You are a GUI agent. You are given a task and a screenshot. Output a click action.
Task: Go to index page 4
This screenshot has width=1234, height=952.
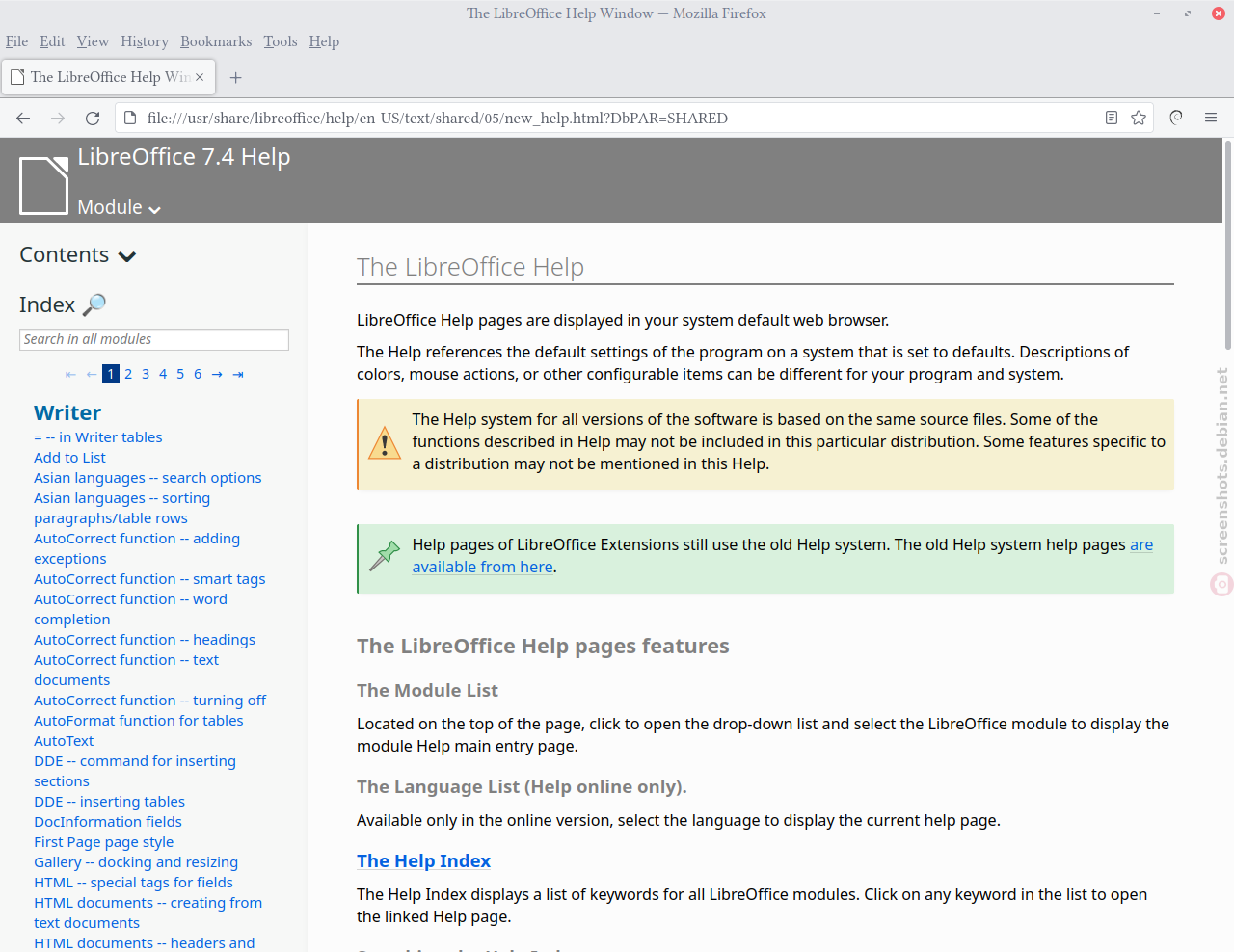pyautogui.click(x=163, y=374)
